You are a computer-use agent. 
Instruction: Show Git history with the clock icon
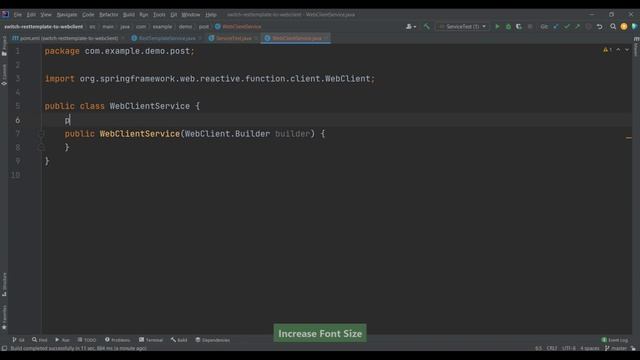[x=588, y=27]
